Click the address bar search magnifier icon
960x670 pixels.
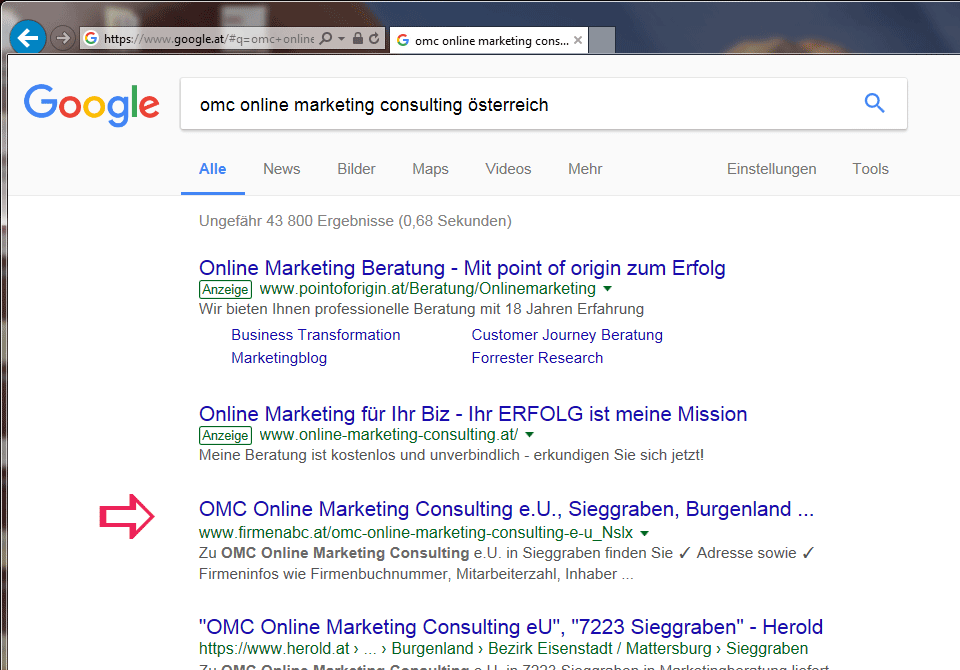[x=326, y=39]
